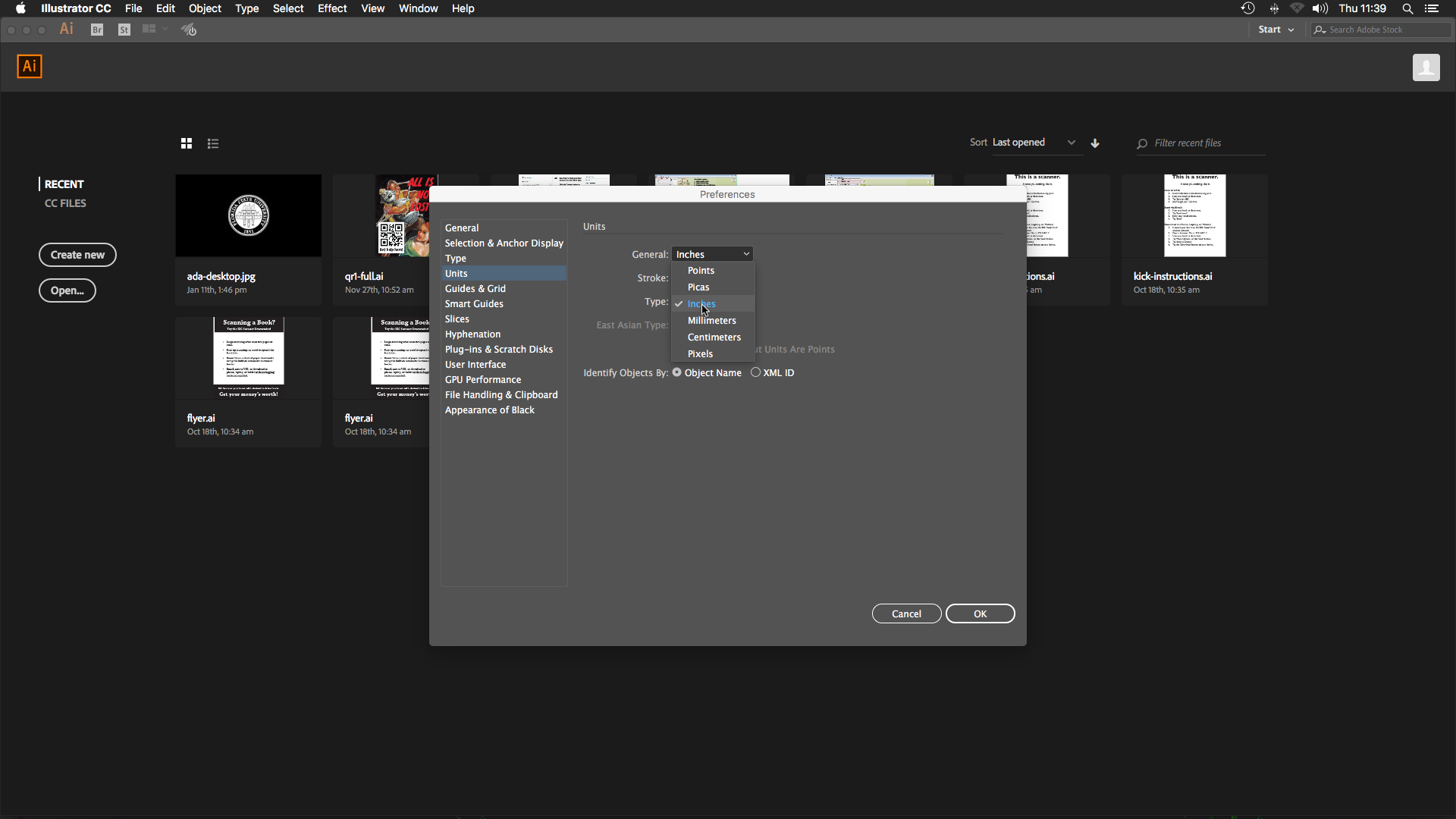Show RECENT files tab
The height and width of the screenshot is (819, 1456).
click(64, 184)
